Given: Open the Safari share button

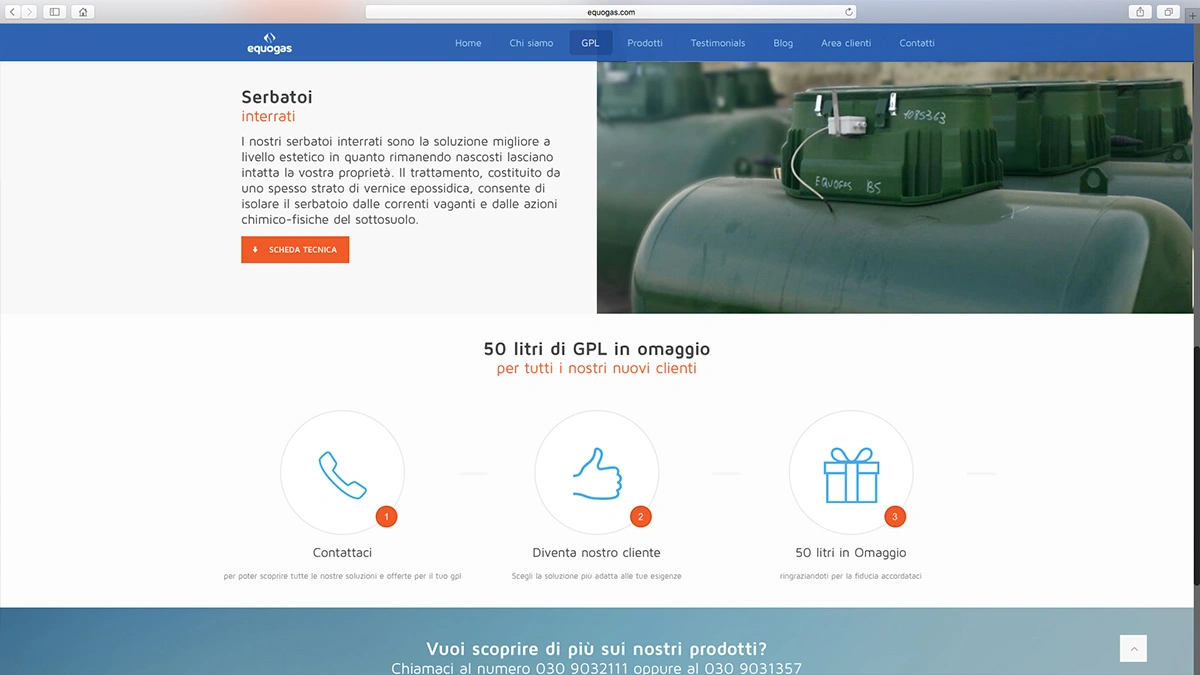Looking at the screenshot, I should coord(1141,12).
